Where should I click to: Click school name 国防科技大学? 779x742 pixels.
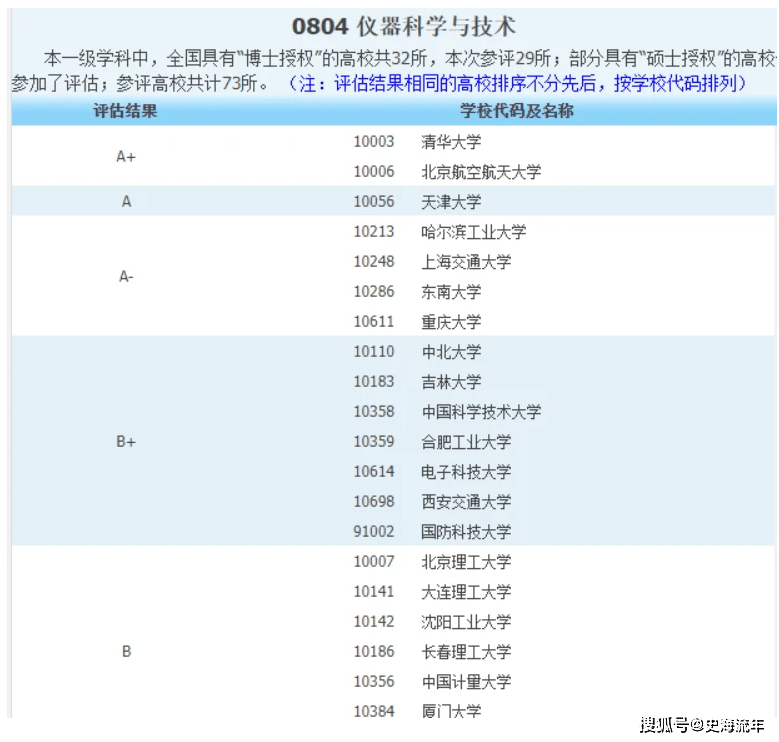466,531
